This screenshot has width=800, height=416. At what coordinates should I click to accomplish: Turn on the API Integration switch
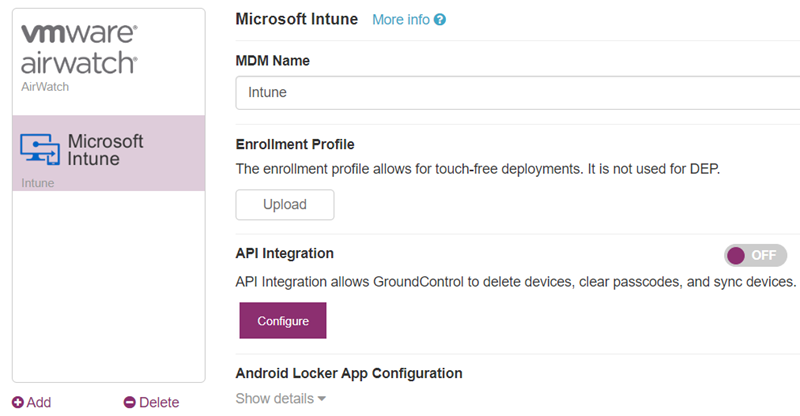tap(755, 255)
